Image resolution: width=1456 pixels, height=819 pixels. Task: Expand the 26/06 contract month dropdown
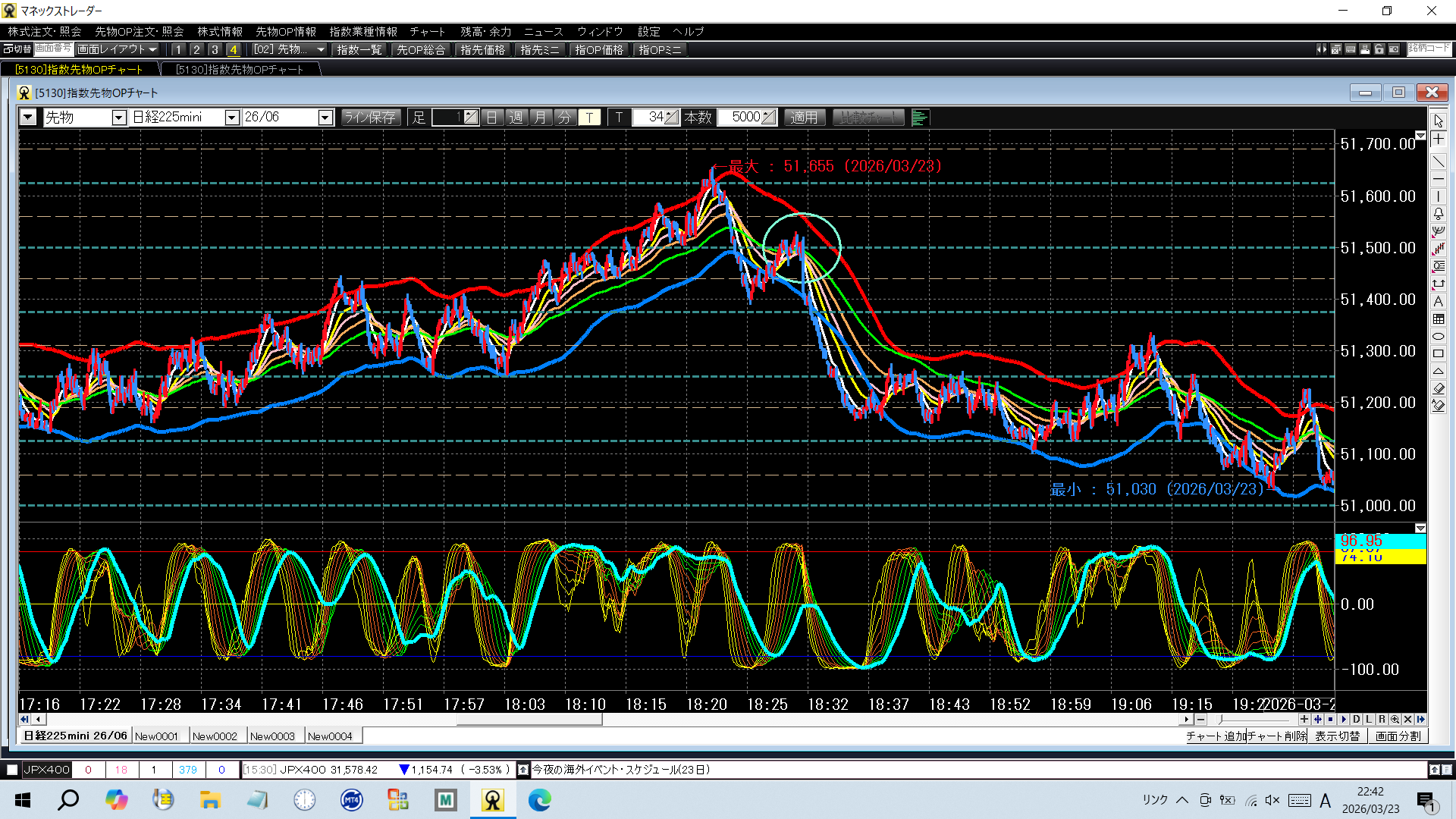[325, 118]
